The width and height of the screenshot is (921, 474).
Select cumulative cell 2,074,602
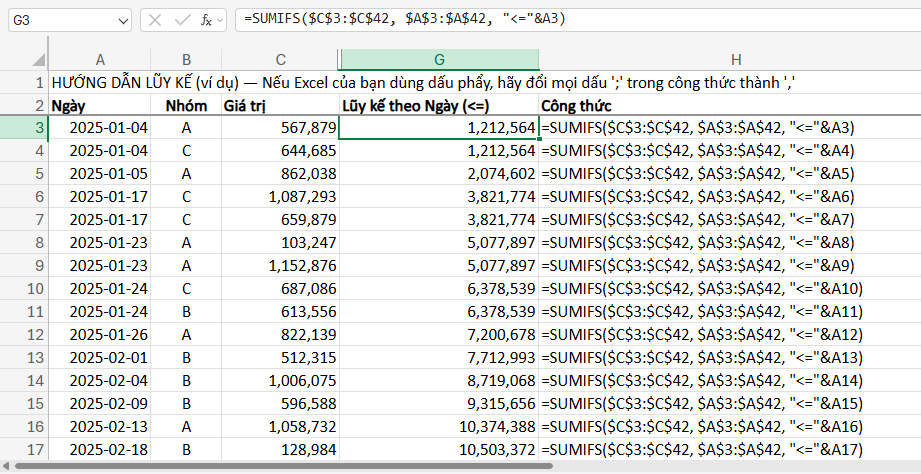(439, 174)
